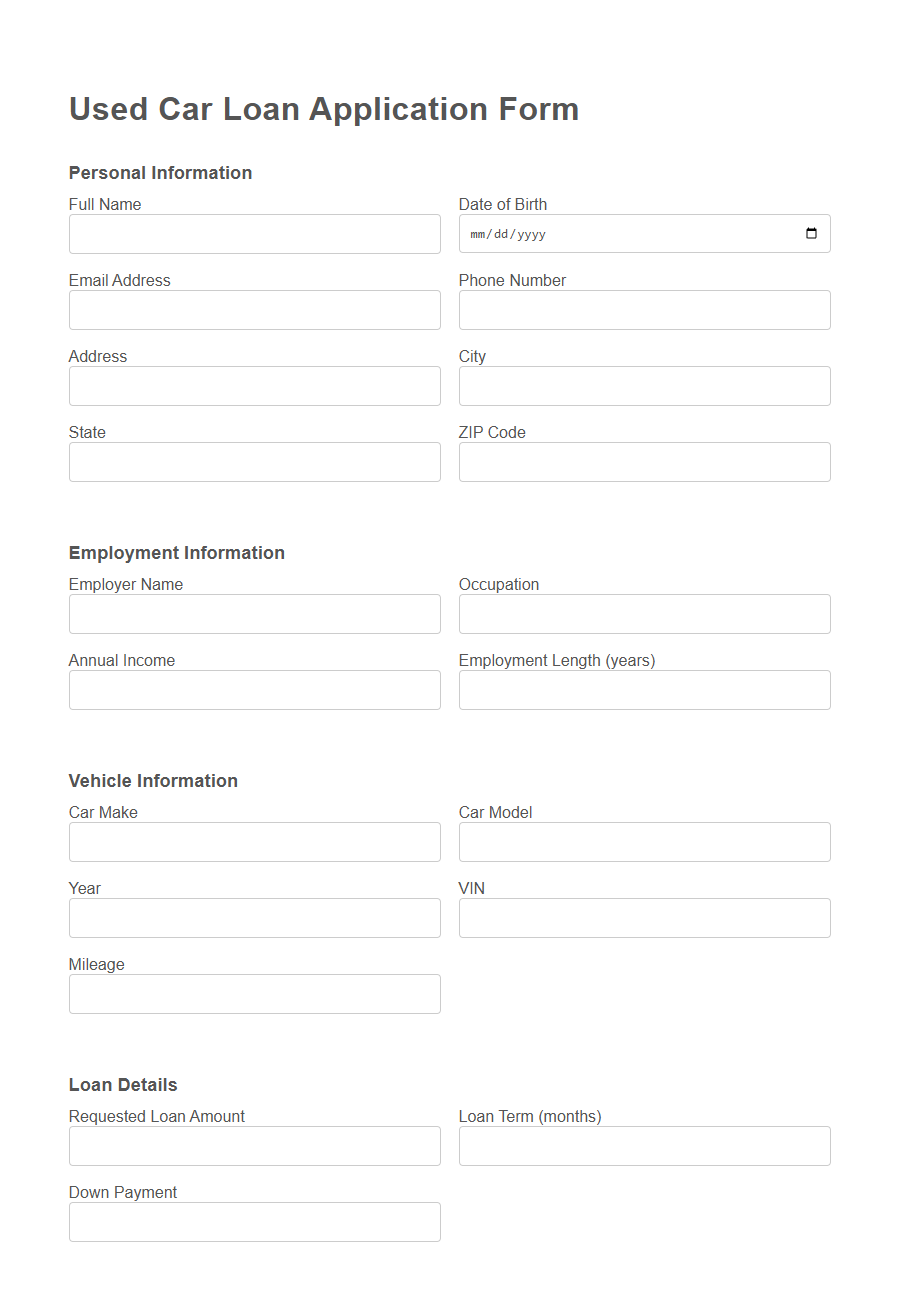Focus the Address input field
Viewport: 900px width, 1300px height.
(254, 385)
